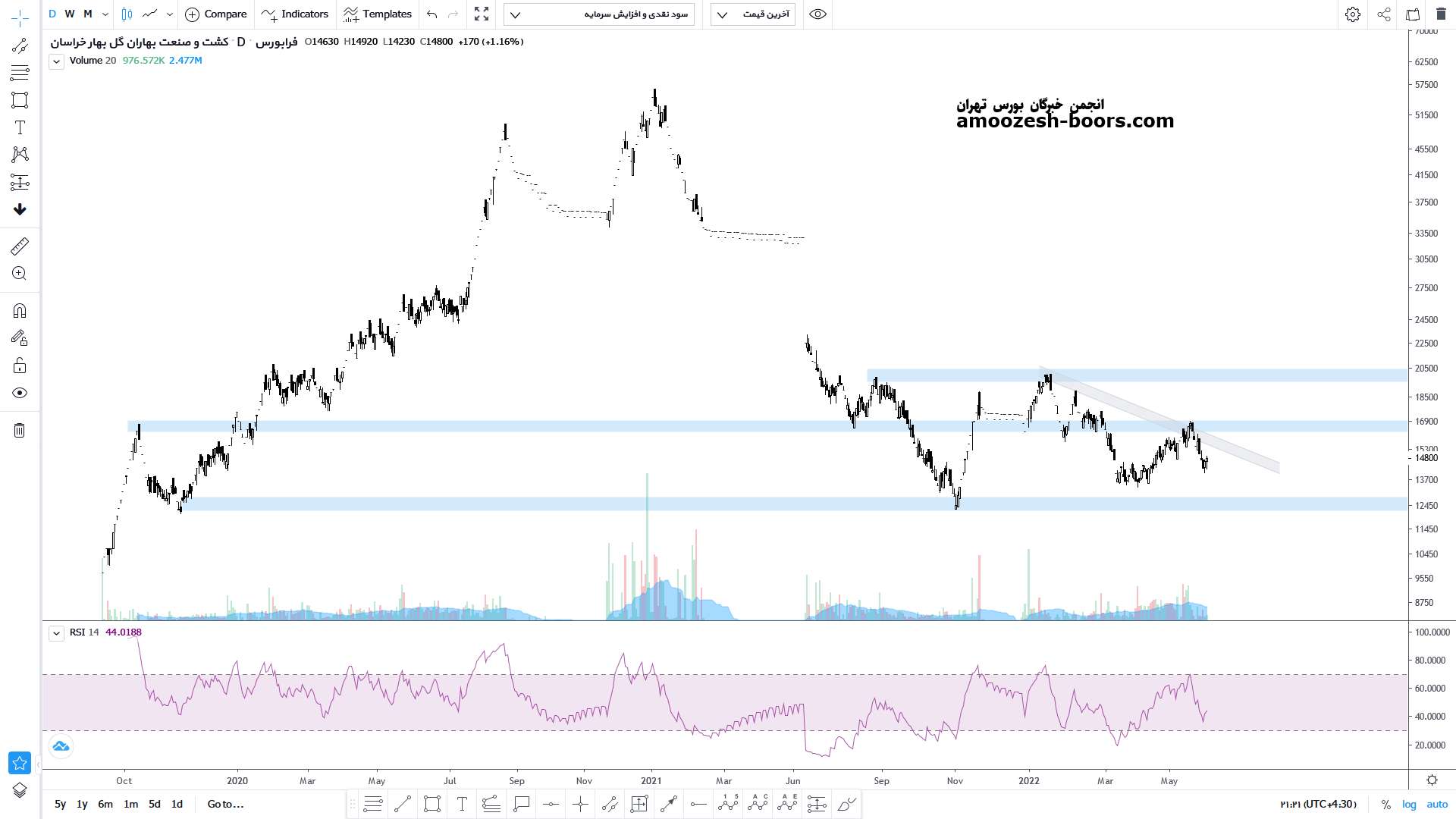Open chart settings gear icon

pyautogui.click(x=1353, y=14)
